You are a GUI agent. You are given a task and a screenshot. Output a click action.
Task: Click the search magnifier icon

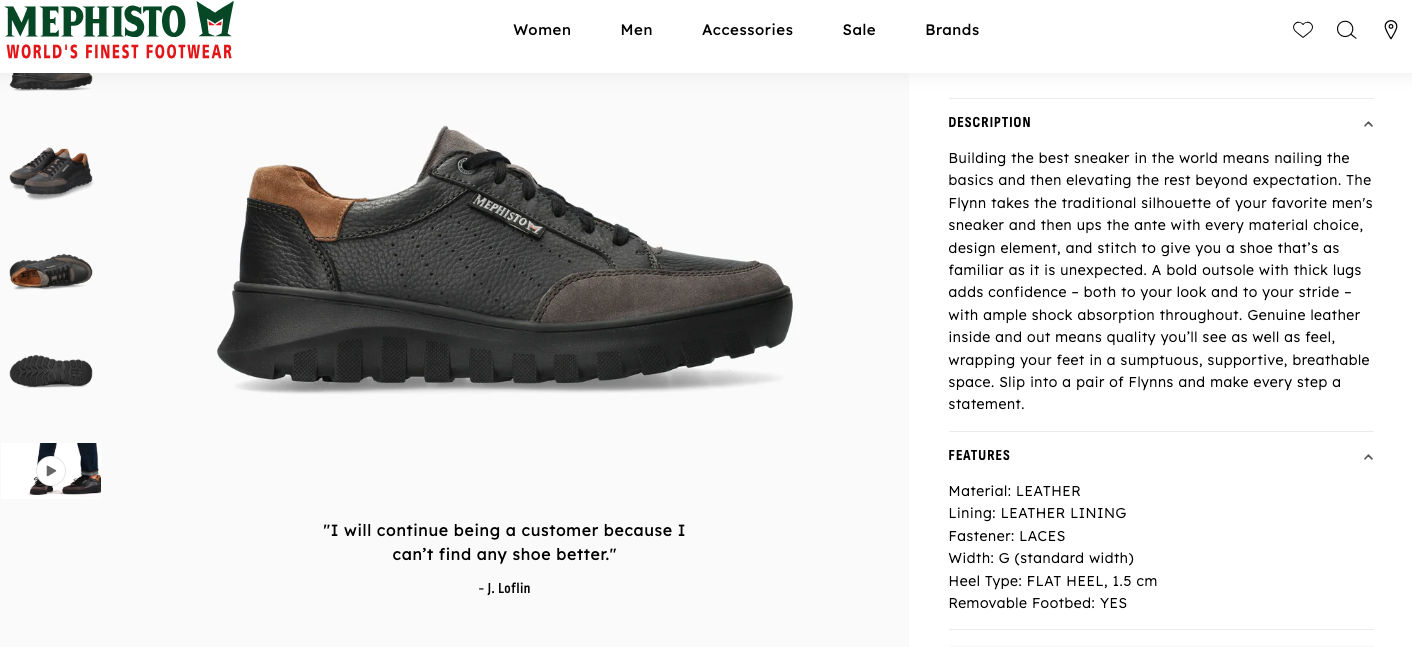1346,30
